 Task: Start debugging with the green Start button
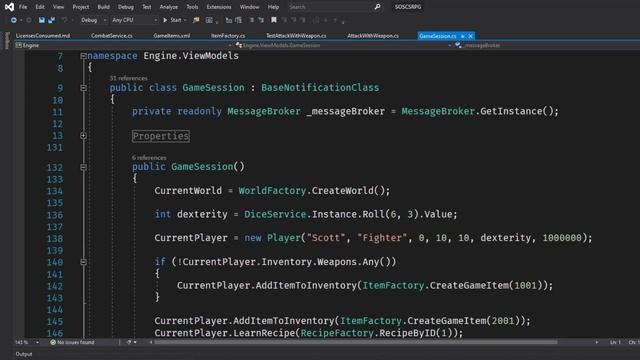[172, 20]
